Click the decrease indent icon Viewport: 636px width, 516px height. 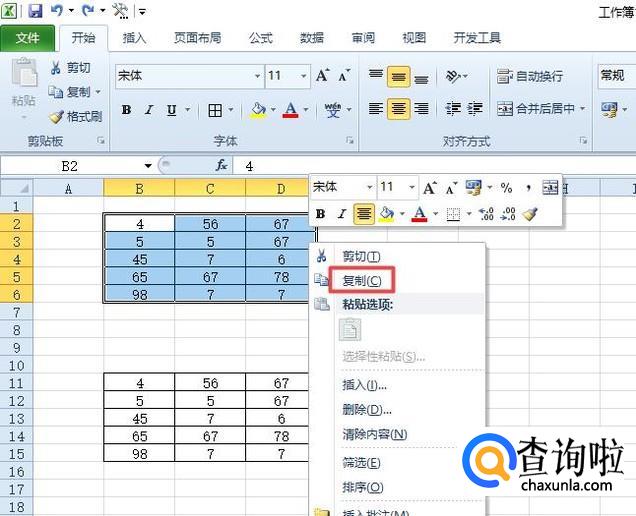click(x=453, y=108)
